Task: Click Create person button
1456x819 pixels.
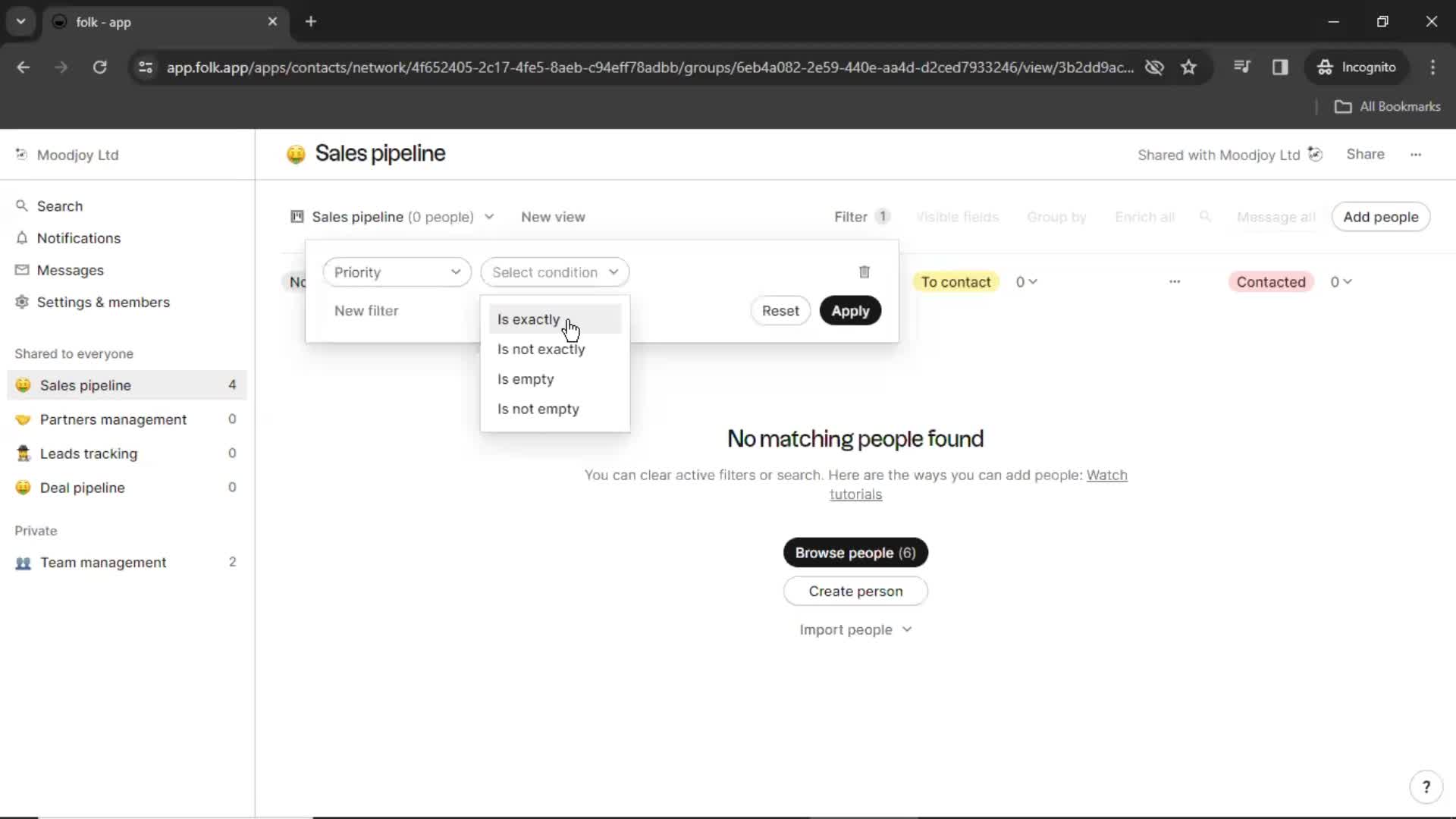Action: point(855,591)
